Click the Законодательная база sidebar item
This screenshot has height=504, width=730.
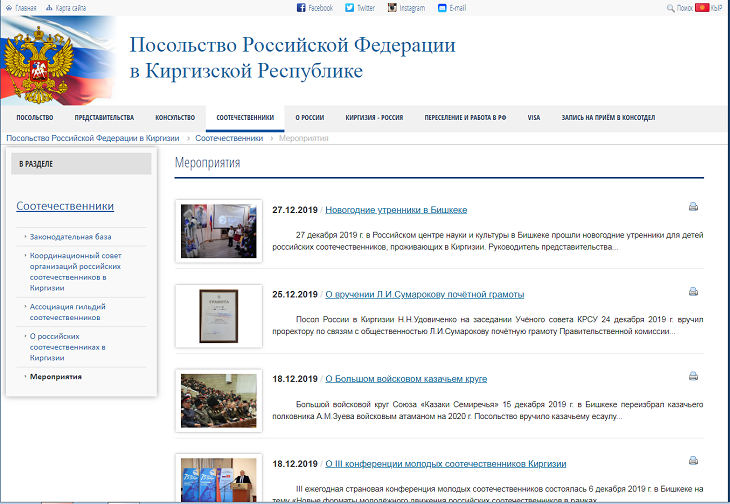tap(70, 237)
